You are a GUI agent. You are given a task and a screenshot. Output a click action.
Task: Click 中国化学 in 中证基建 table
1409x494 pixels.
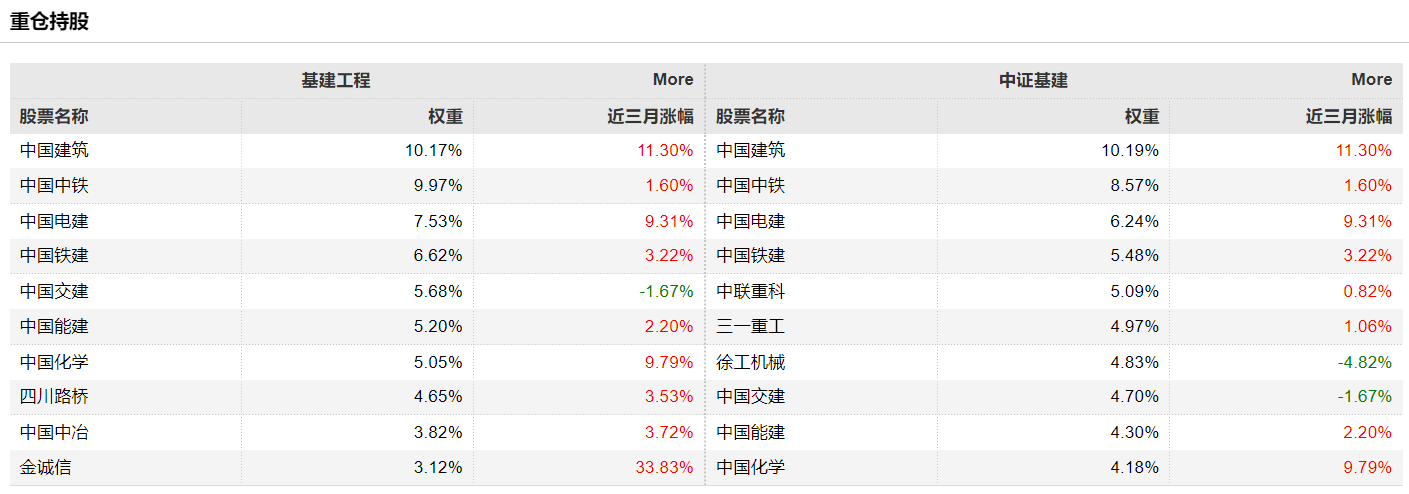coord(751,467)
